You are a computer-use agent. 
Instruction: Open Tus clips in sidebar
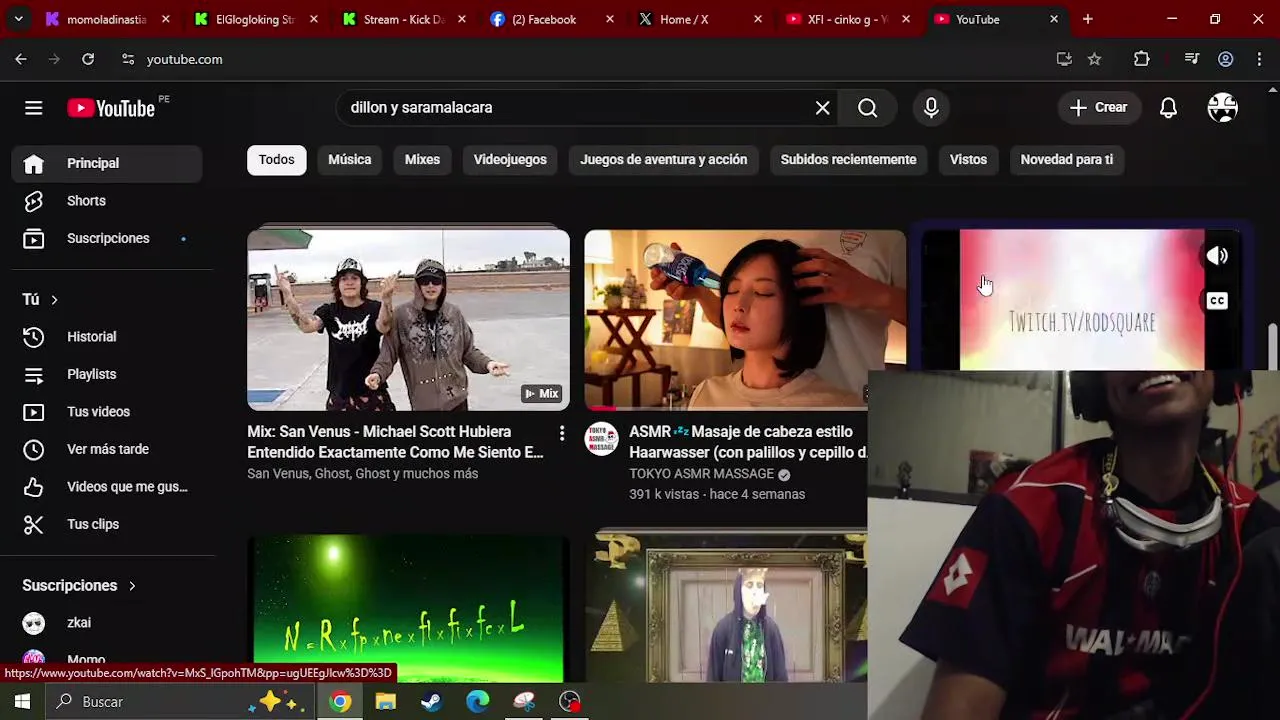point(107,524)
